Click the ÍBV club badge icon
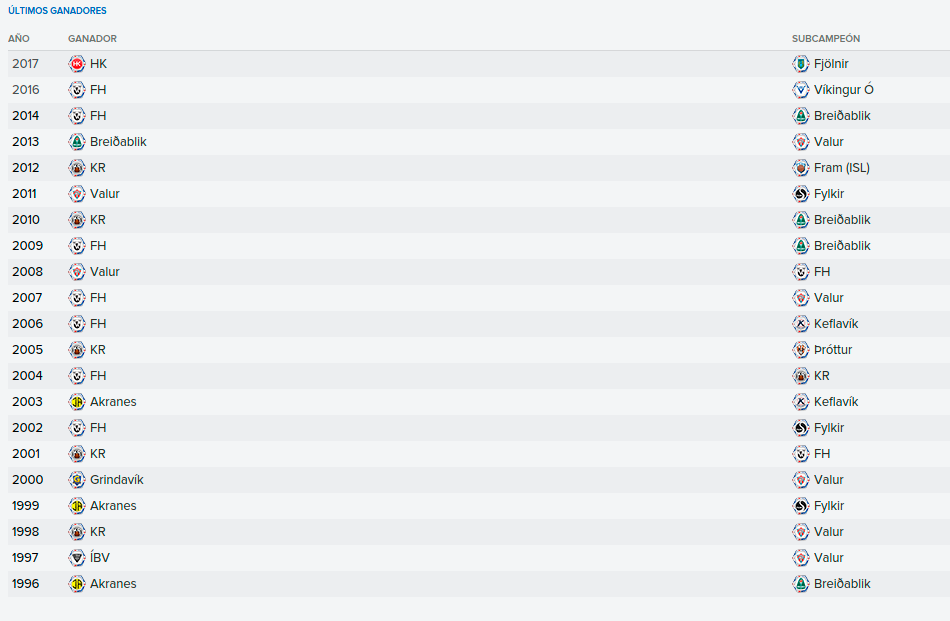Viewport: 950px width, 621px height. tap(76, 558)
